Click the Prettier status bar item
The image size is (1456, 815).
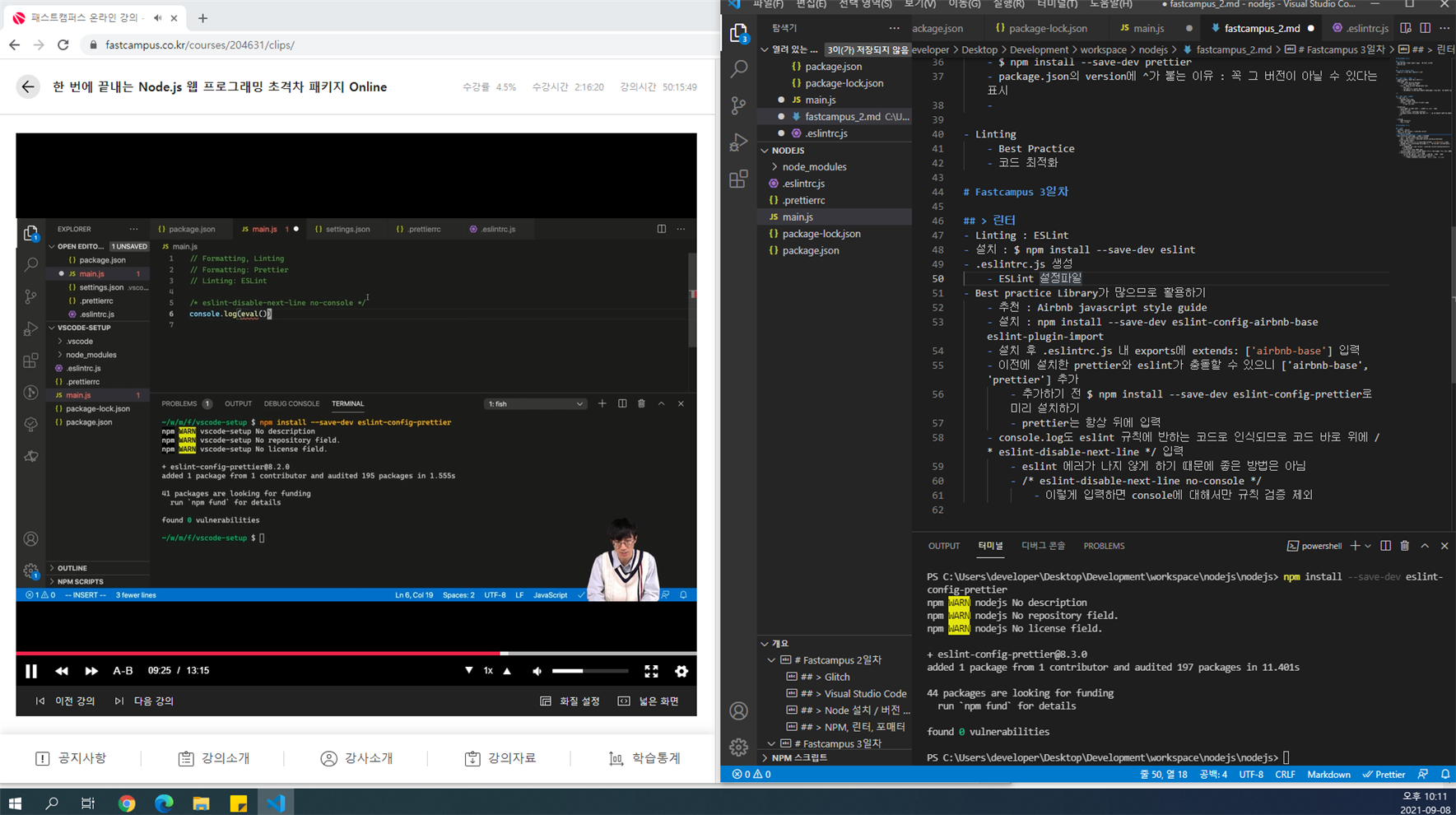[x=1384, y=774]
